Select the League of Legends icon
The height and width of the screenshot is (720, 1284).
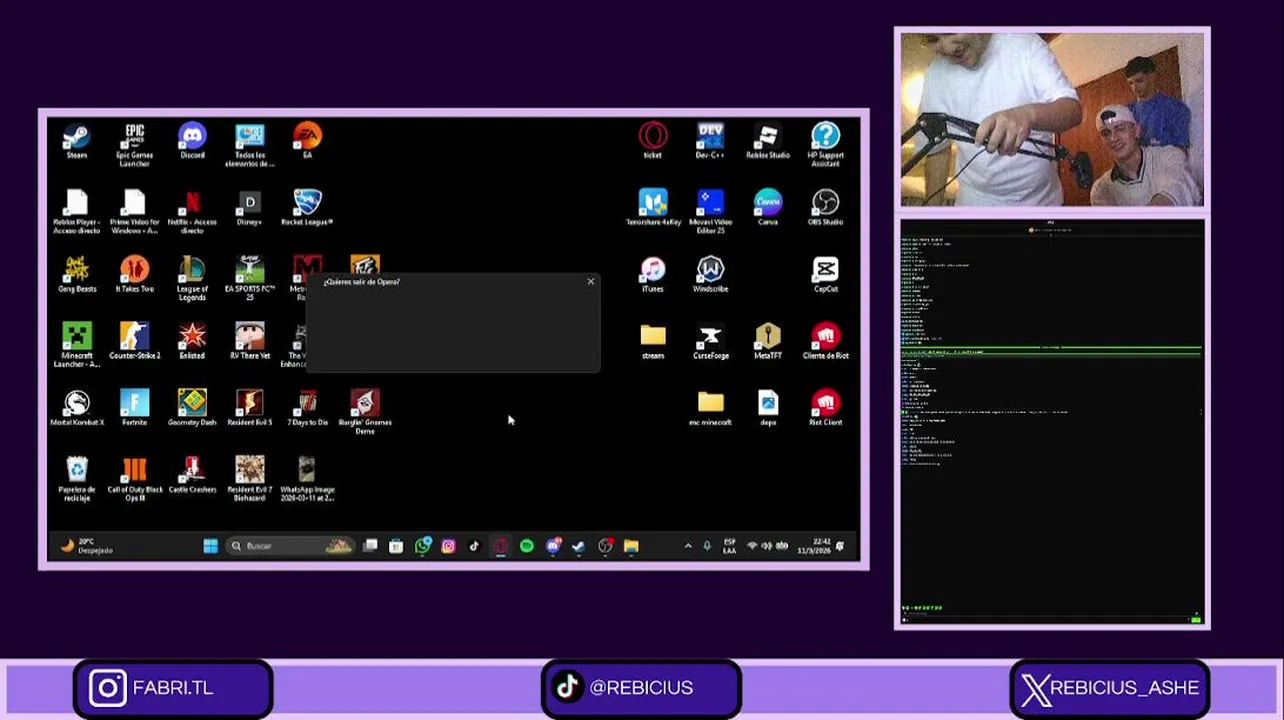pos(192,279)
